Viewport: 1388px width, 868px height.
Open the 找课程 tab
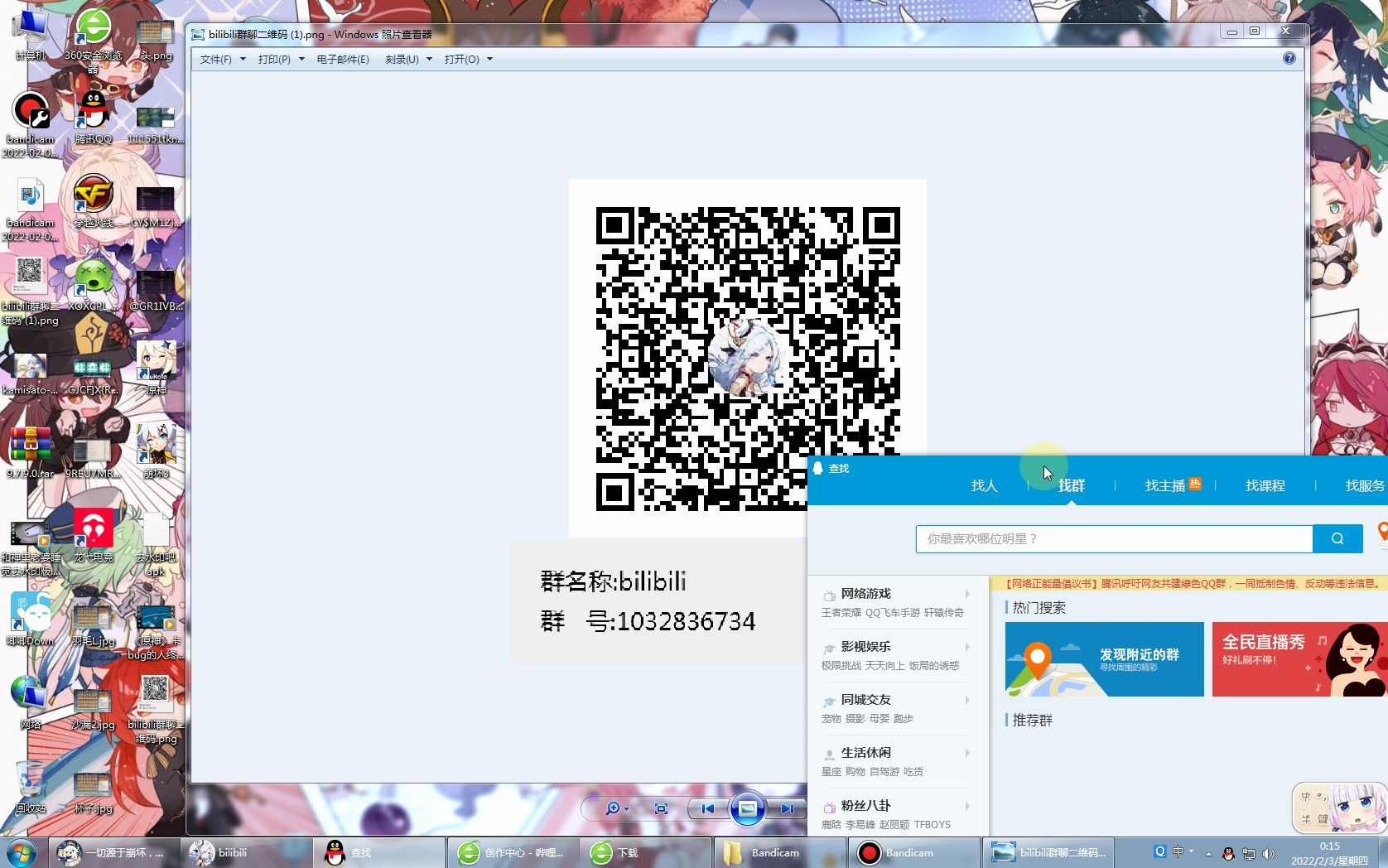[1265, 485]
